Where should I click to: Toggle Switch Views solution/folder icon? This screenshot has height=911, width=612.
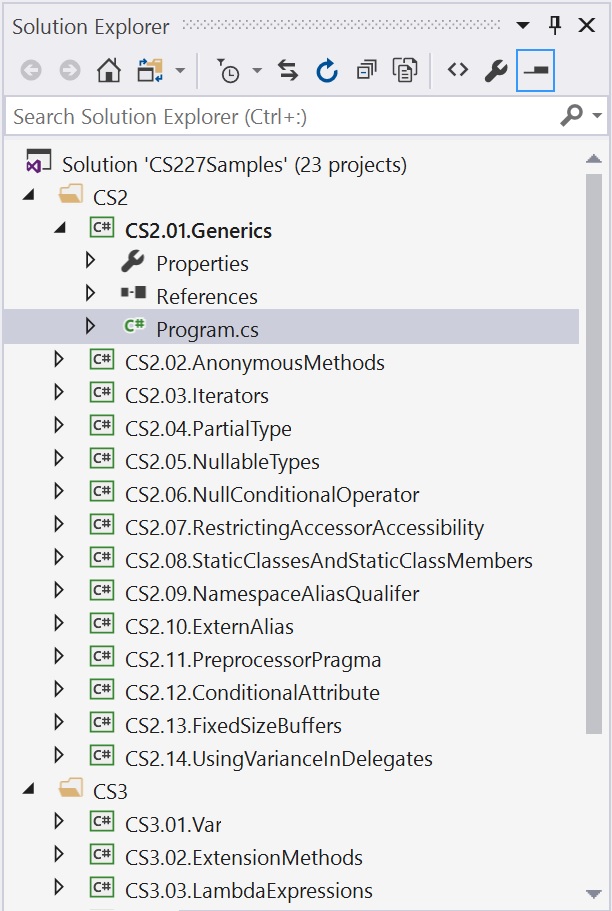pyautogui.click(x=150, y=71)
